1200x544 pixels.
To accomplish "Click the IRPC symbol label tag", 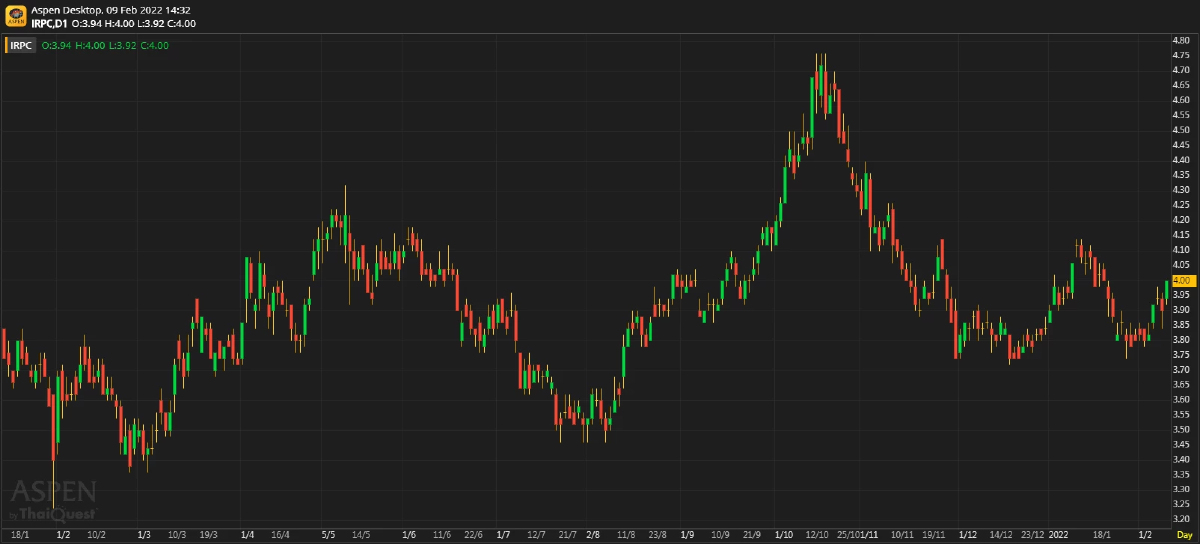I will click(x=22, y=45).
